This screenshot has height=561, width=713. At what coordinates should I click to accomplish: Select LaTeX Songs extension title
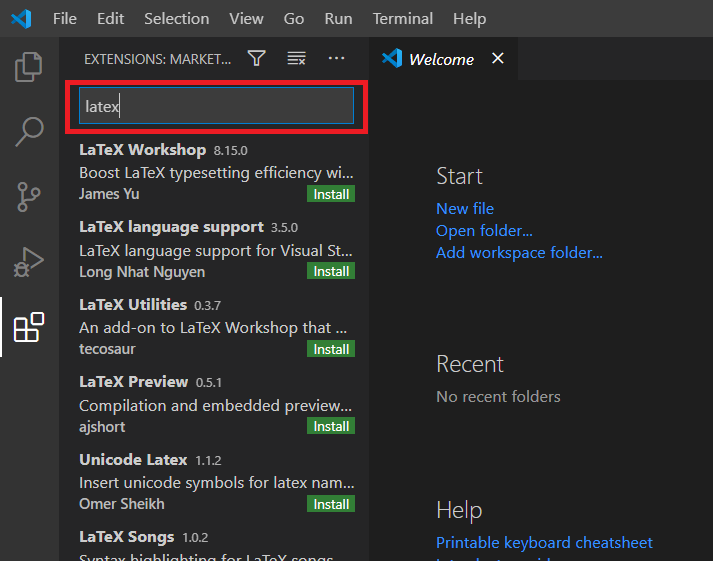pos(126,537)
